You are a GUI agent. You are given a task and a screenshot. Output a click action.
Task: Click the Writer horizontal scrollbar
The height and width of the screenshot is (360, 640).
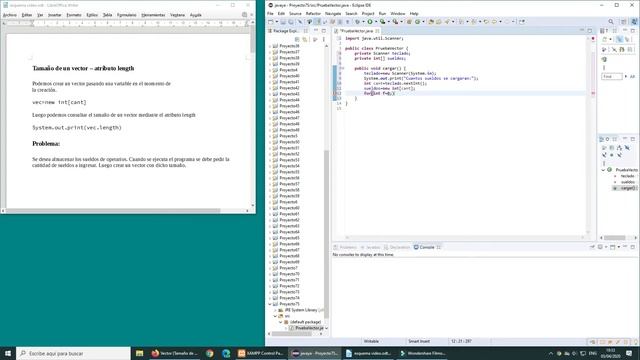pos(124,211)
